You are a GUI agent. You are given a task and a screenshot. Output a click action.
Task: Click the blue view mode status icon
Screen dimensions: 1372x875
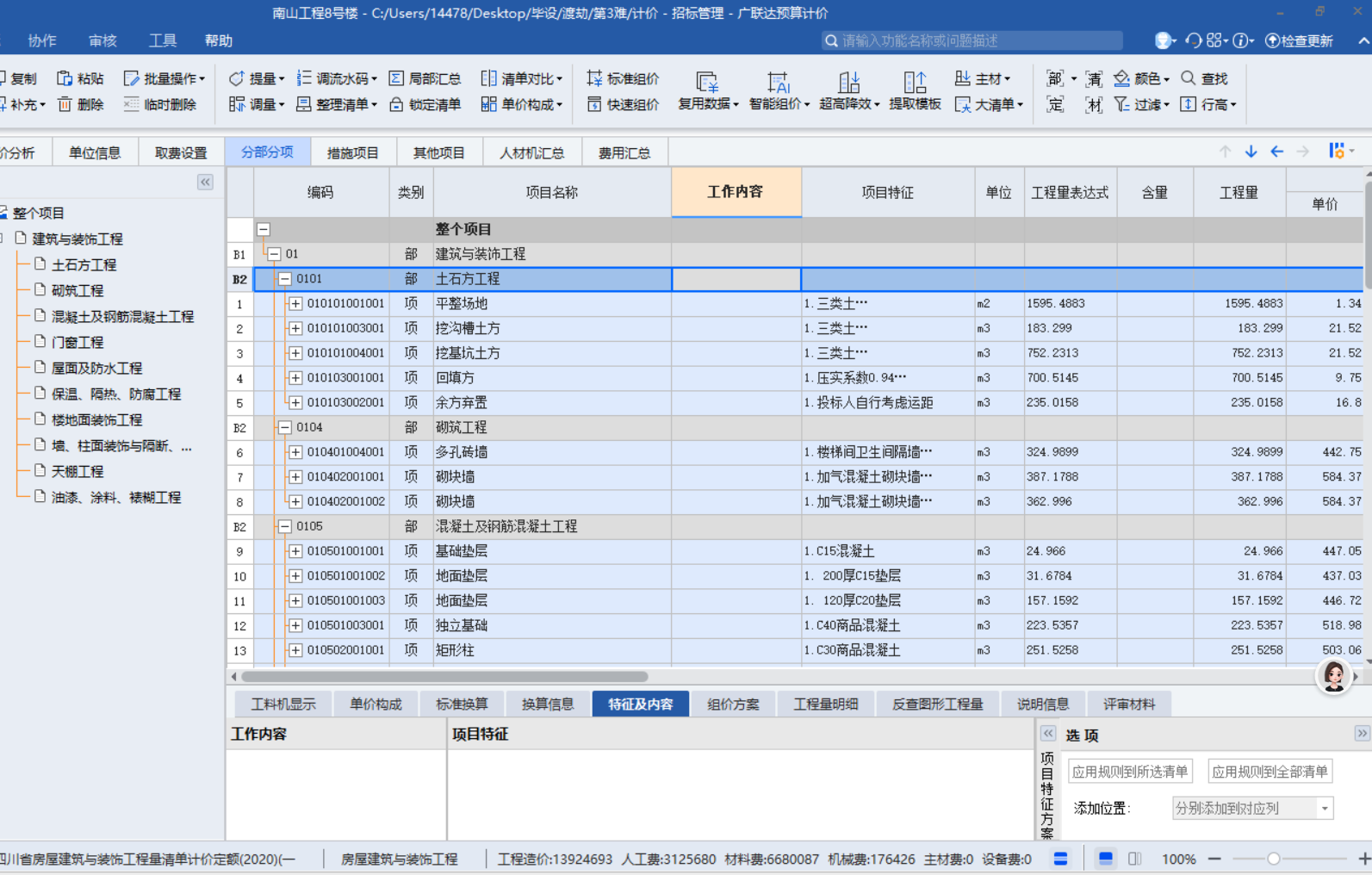(x=1106, y=859)
